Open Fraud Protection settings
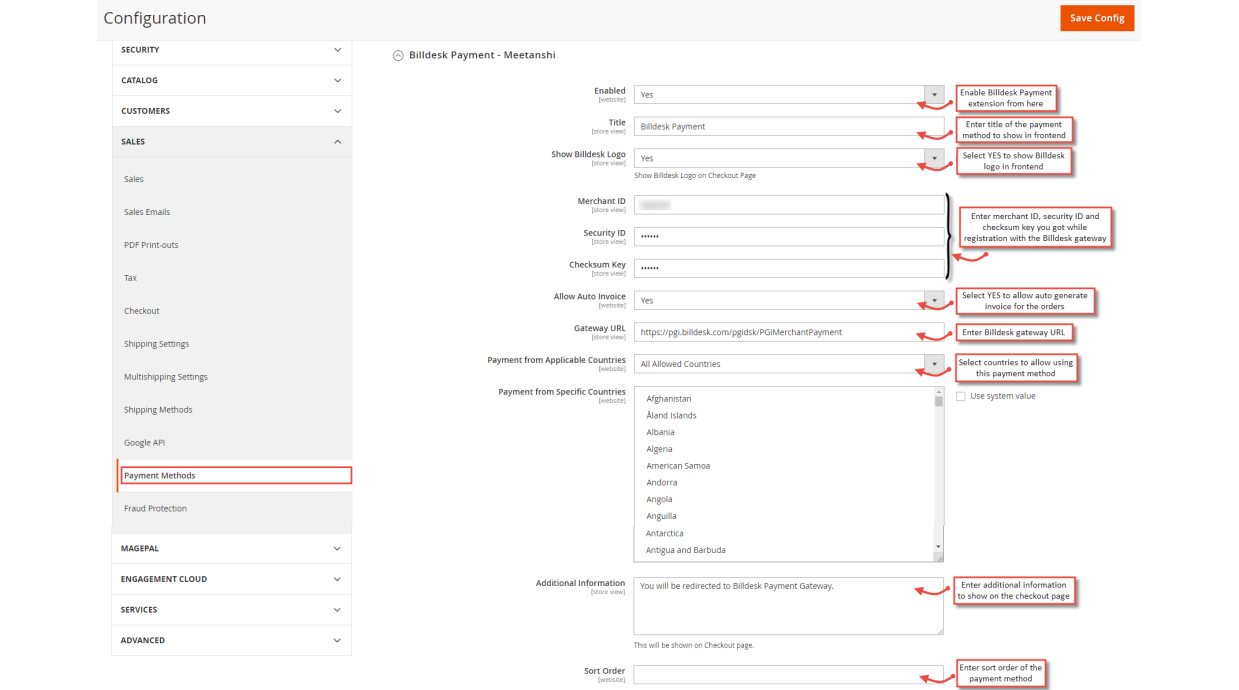 point(155,509)
